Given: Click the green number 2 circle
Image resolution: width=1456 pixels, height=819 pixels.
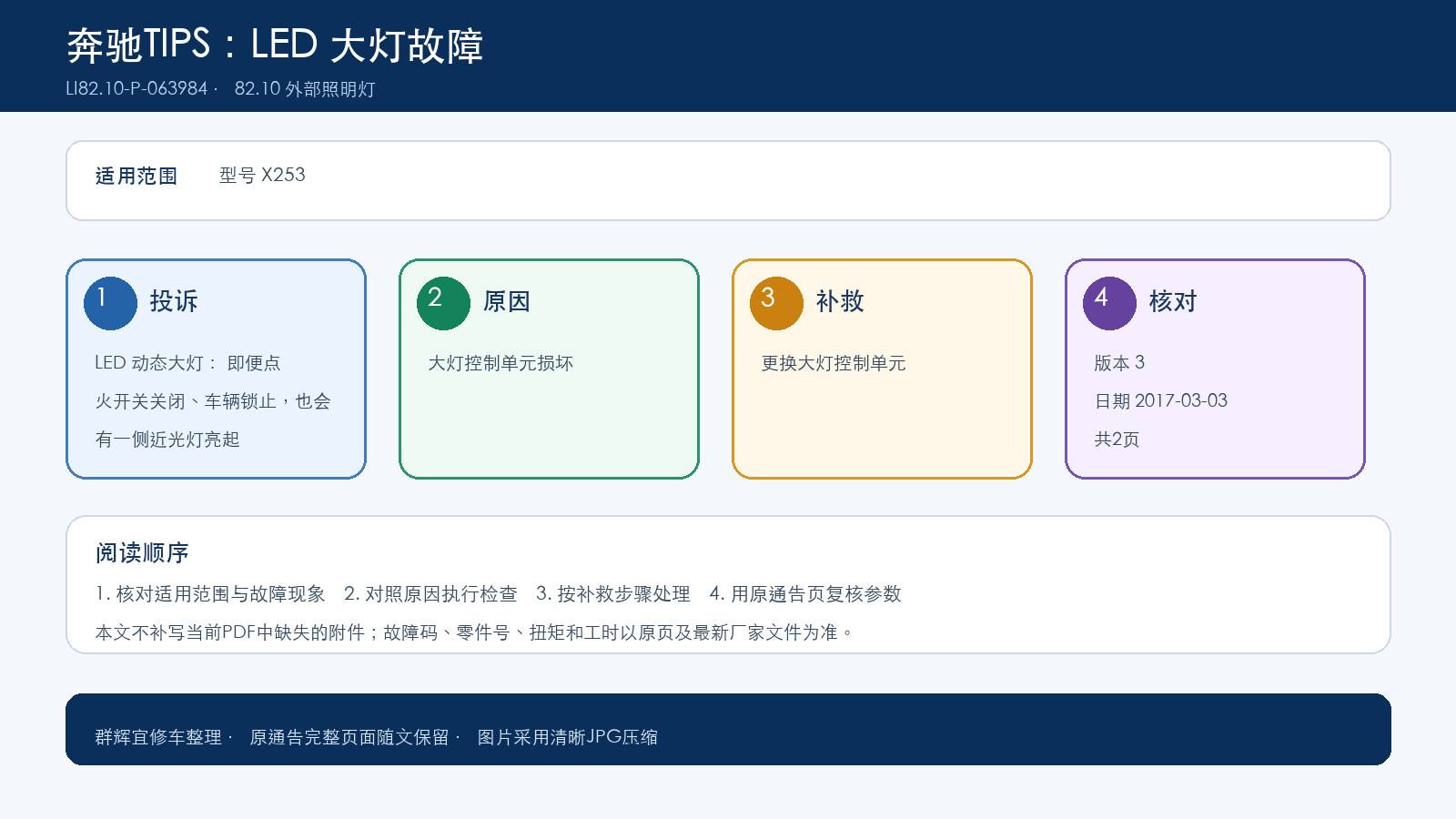Looking at the screenshot, I should tap(443, 303).
